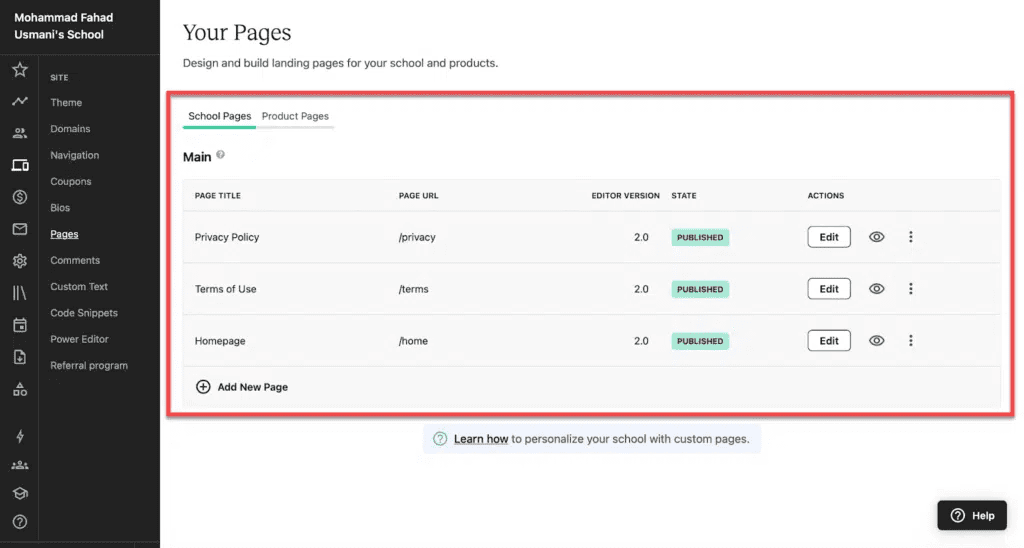Open Custom Text in the Site menu

click(79, 286)
